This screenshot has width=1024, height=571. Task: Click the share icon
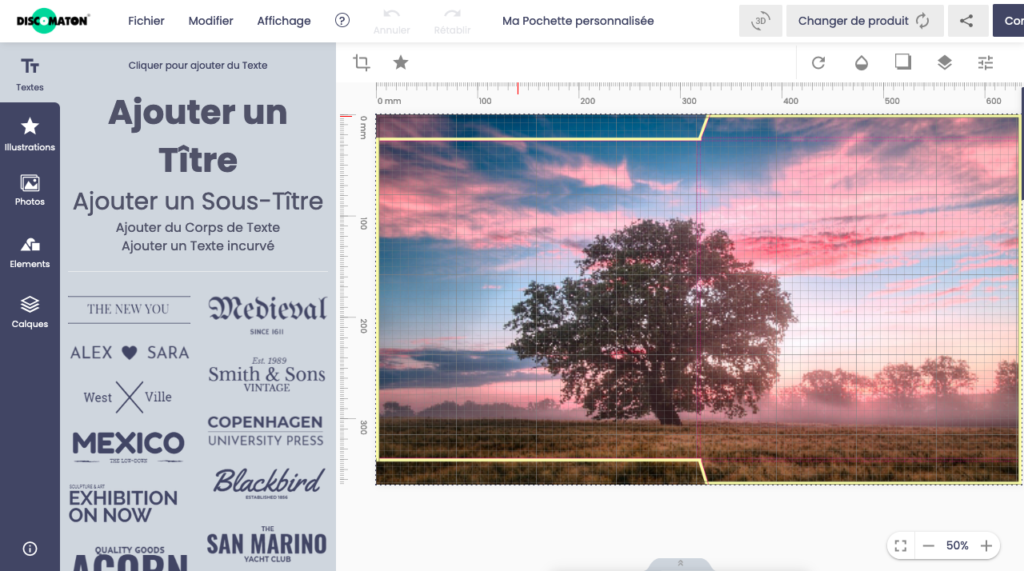[967, 21]
